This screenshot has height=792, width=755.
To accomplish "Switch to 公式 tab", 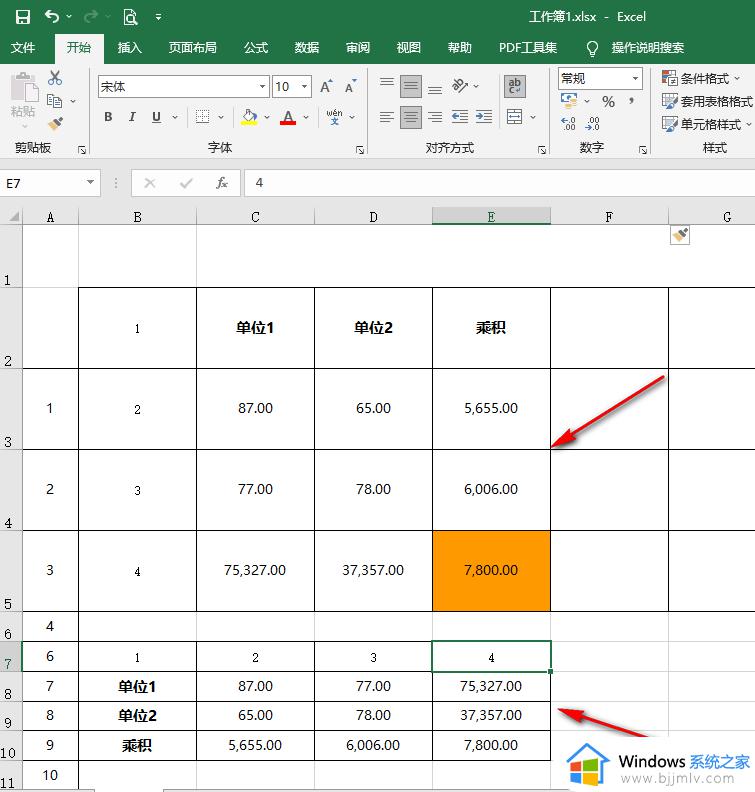I will point(256,47).
